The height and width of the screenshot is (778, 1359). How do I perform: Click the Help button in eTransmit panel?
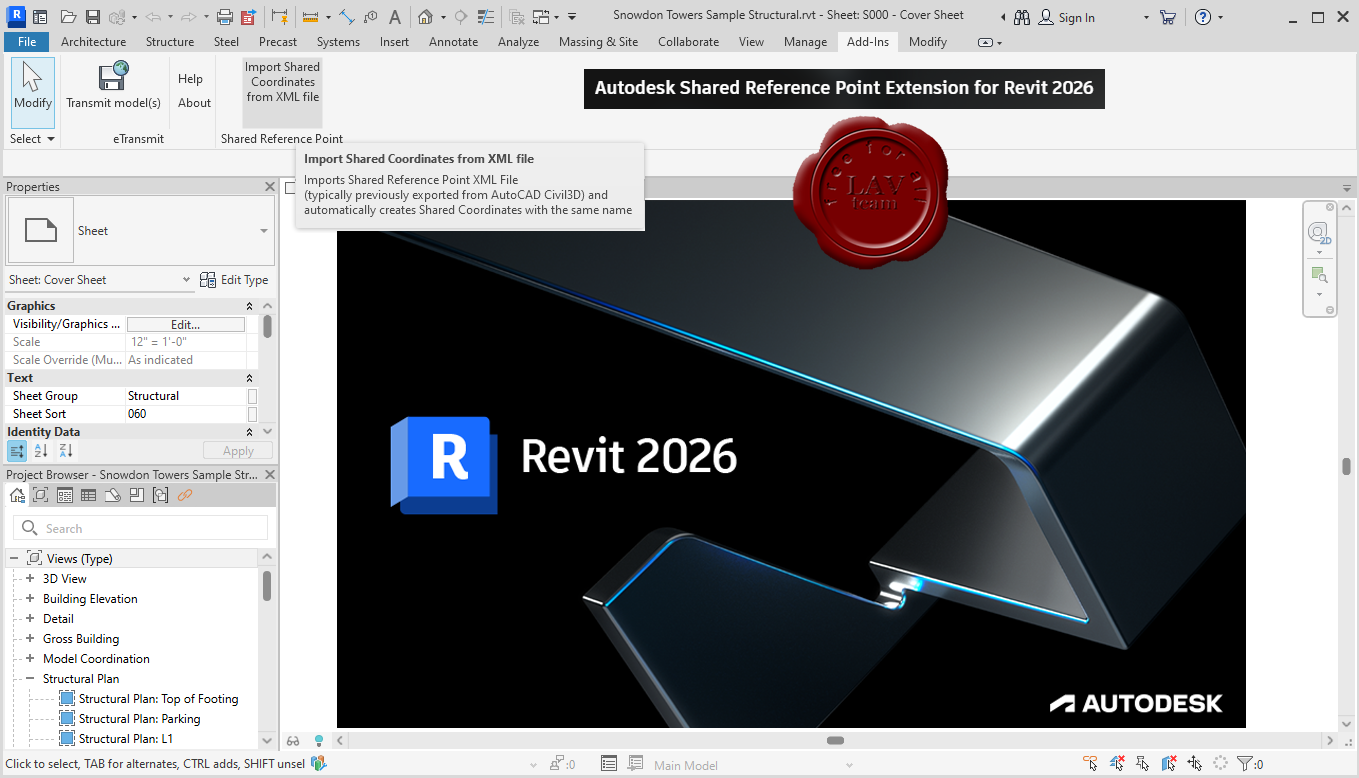tap(190, 79)
